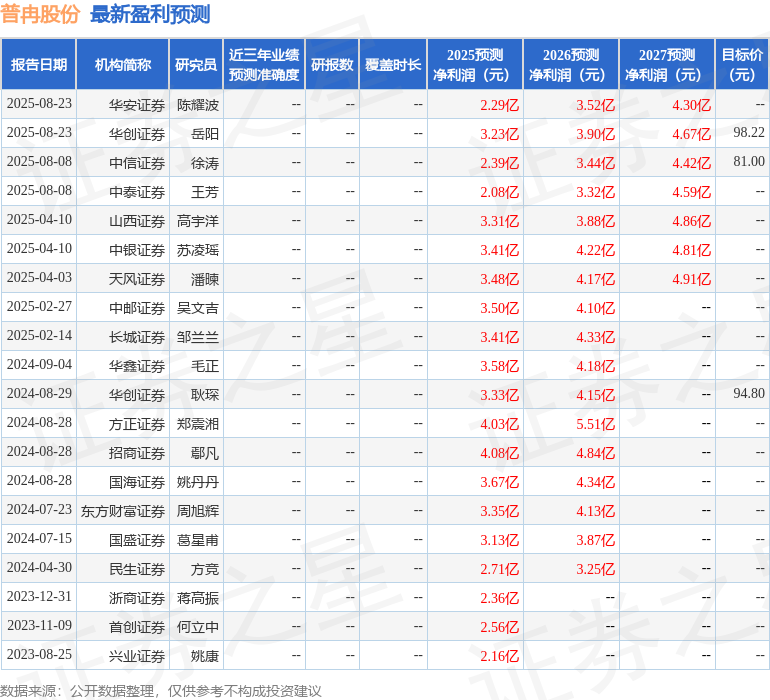Image resolution: width=770 pixels, height=700 pixels.
Task: Click the 2027预测净利润 column header
Action: click(x=667, y=64)
